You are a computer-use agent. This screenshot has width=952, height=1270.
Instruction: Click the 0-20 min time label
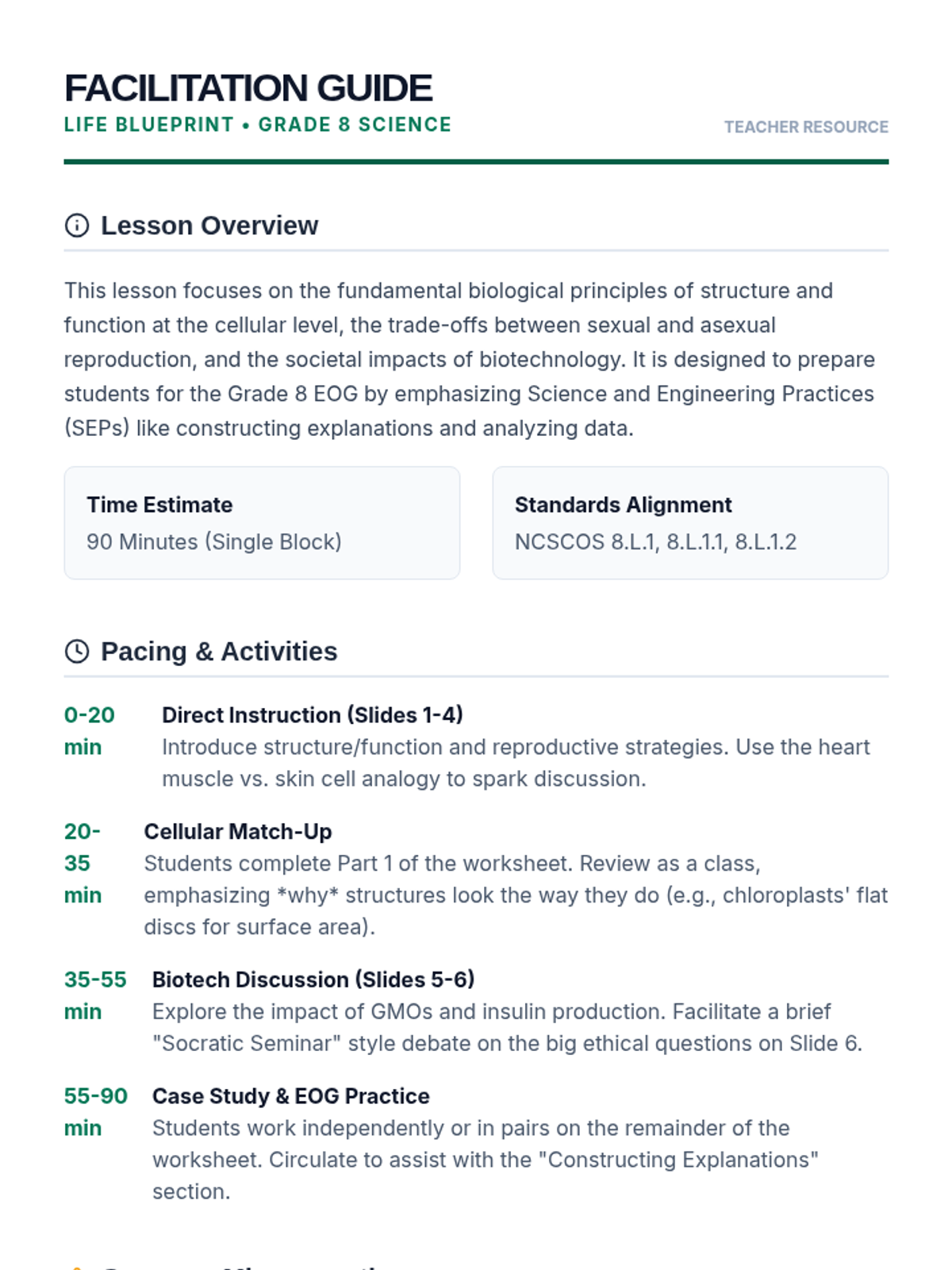pyautogui.click(x=89, y=731)
